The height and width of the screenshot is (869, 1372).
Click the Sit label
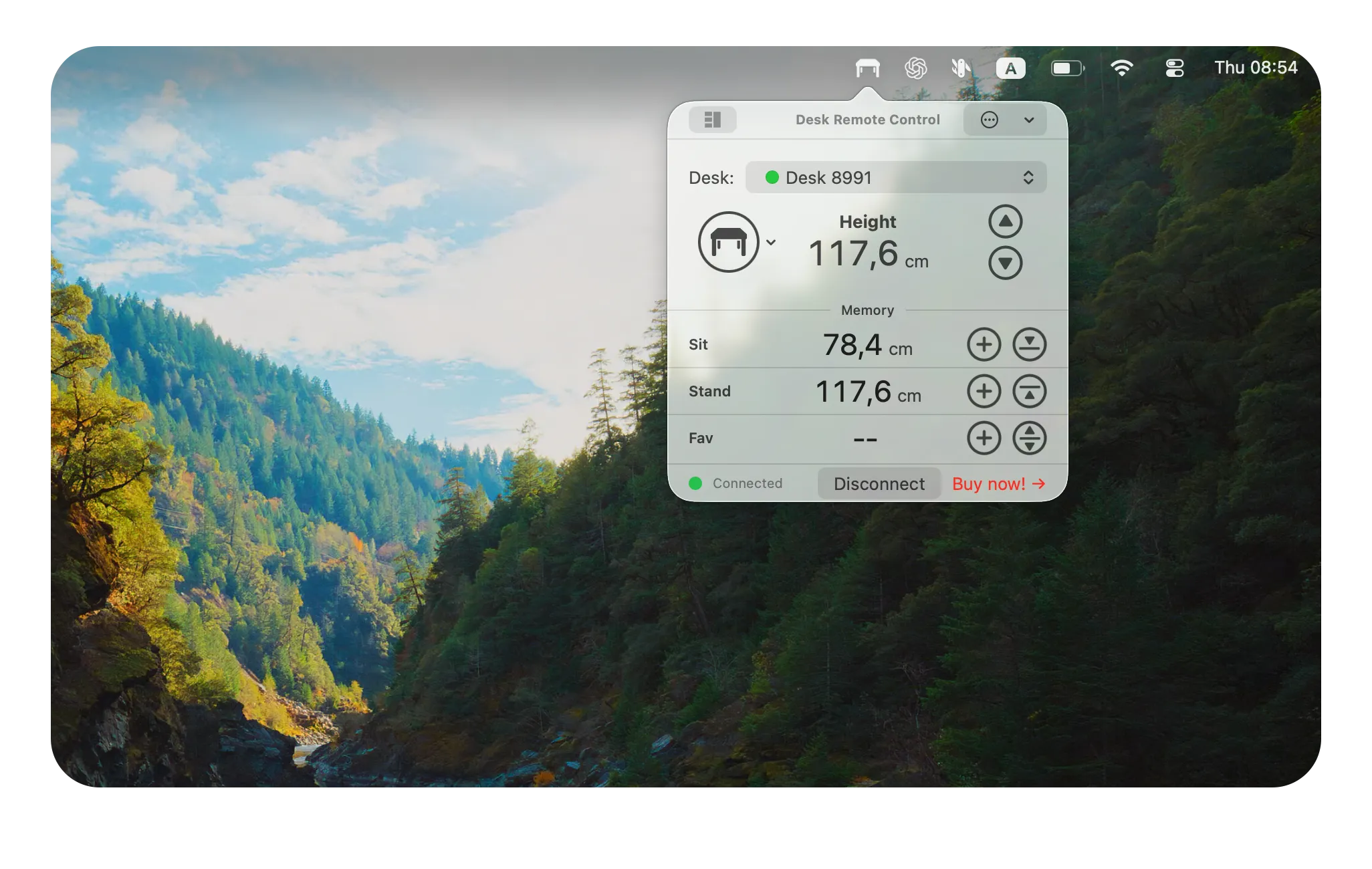click(698, 344)
